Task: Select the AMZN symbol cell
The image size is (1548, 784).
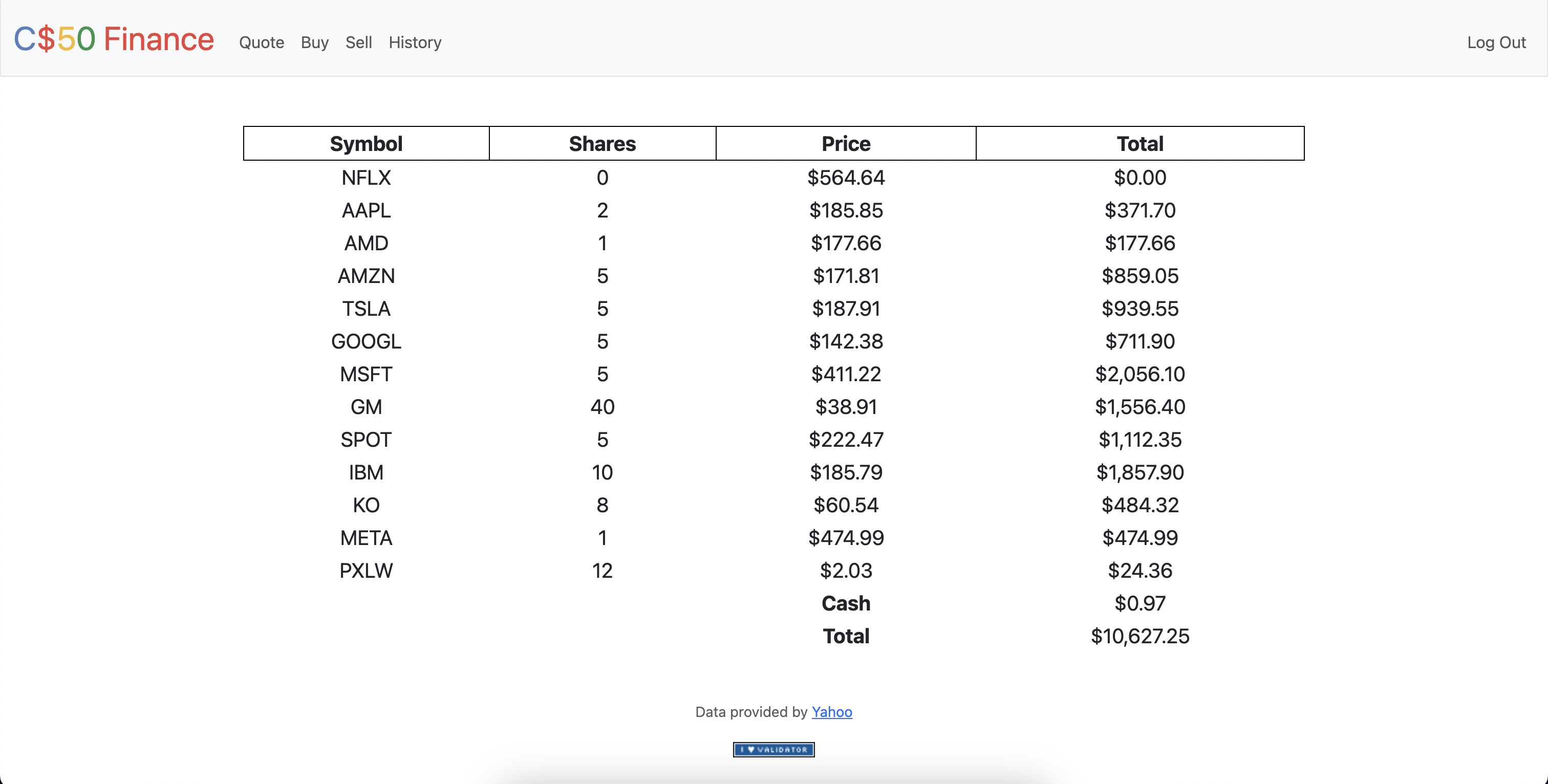Action: click(366, 276)
